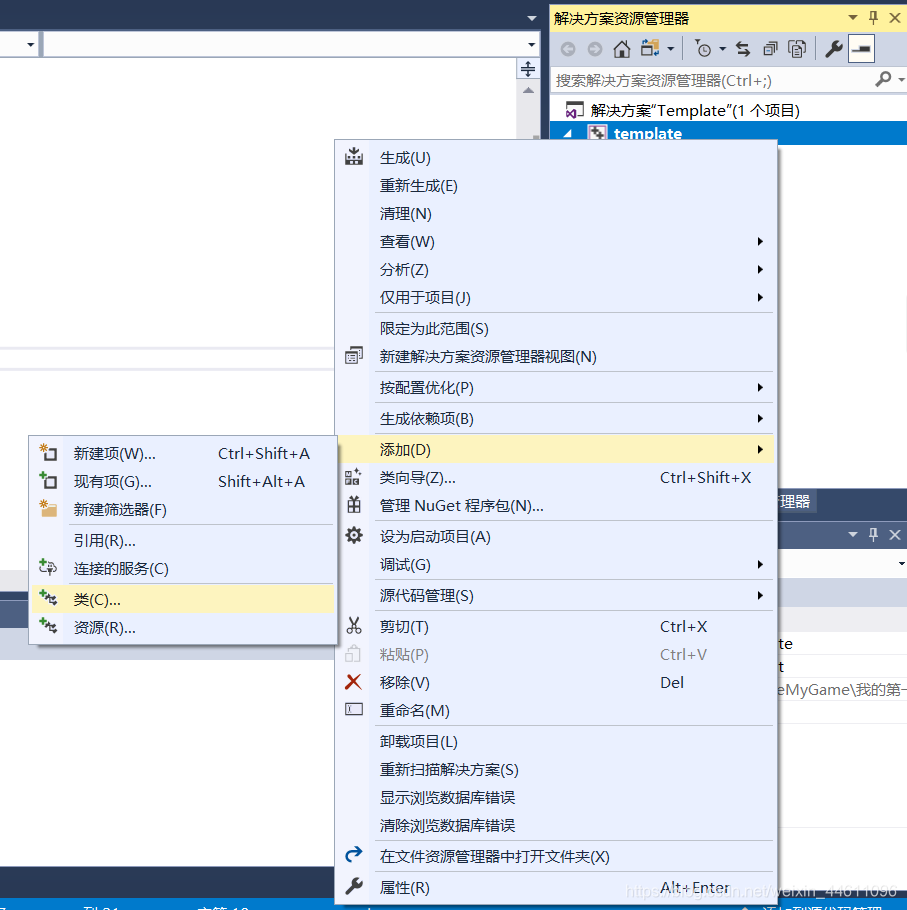907x910 pixels.
Task: Open lower Properties panel window options arrow
Action: click(x=853, y=535)
